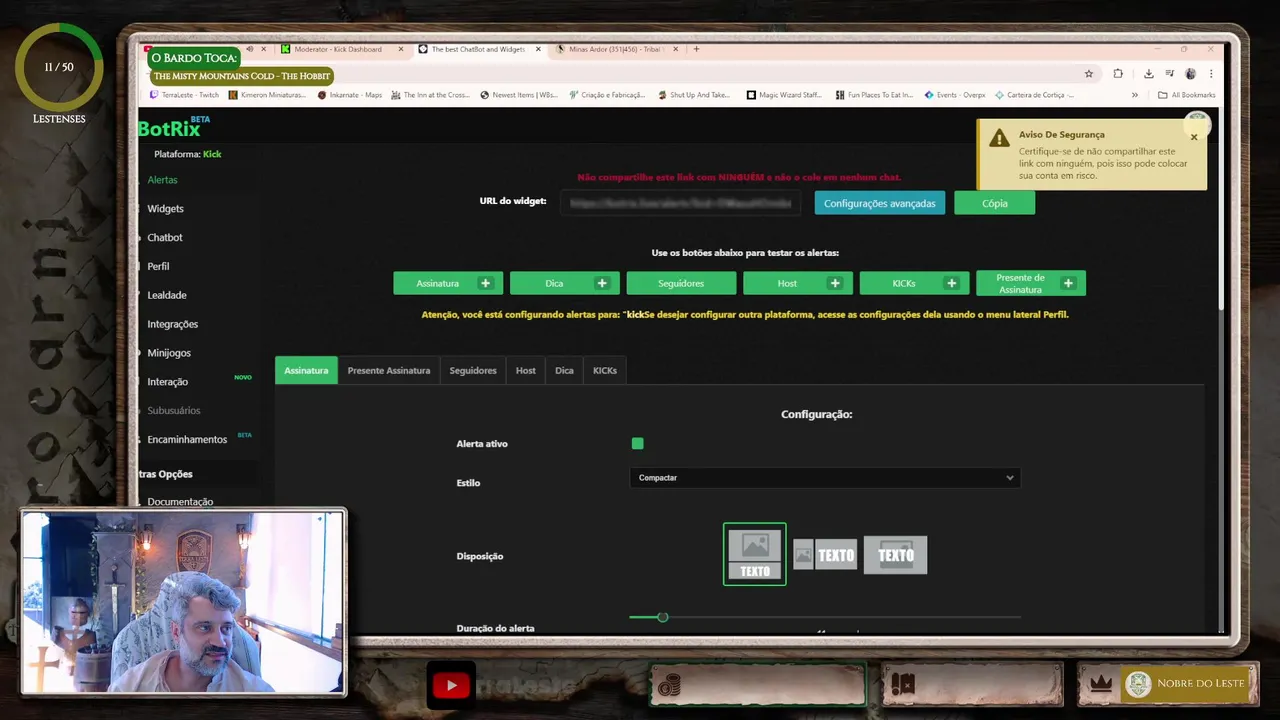Open Criação e Fabricação bookmark

click(x=607, y=95)
